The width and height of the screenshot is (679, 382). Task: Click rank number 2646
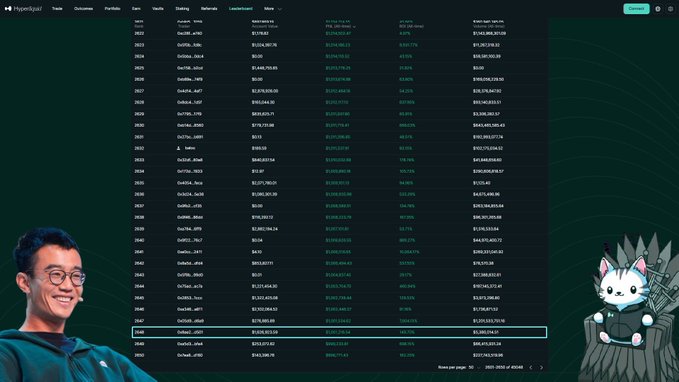click(x=139, y=309)
